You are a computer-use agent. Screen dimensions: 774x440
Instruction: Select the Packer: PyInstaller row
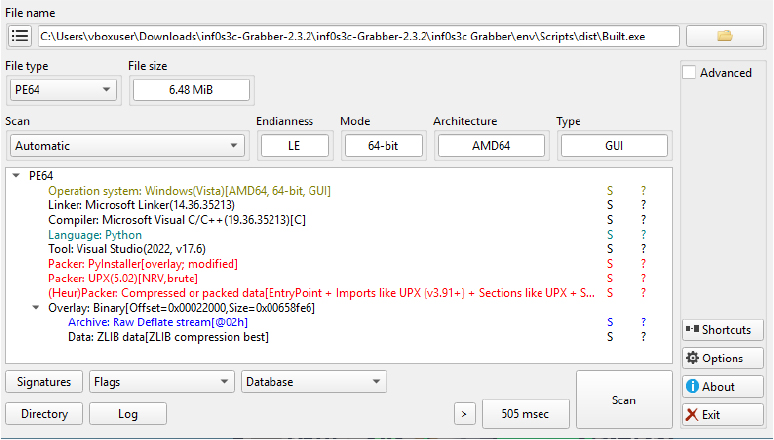143,264
